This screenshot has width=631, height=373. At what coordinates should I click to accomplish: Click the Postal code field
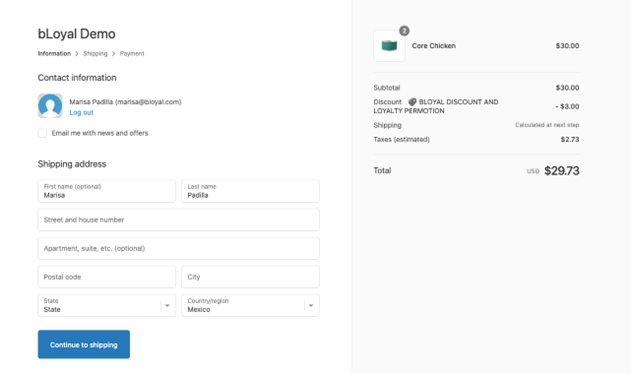(107, 277)
